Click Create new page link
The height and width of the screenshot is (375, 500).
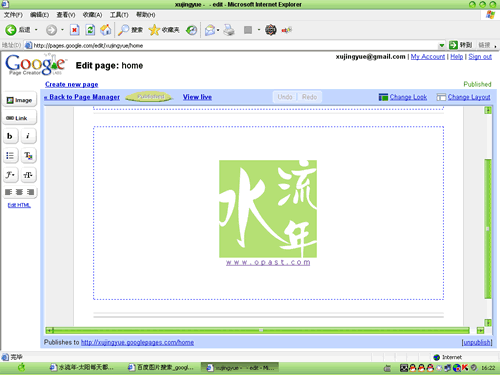[x=72, y=84]
